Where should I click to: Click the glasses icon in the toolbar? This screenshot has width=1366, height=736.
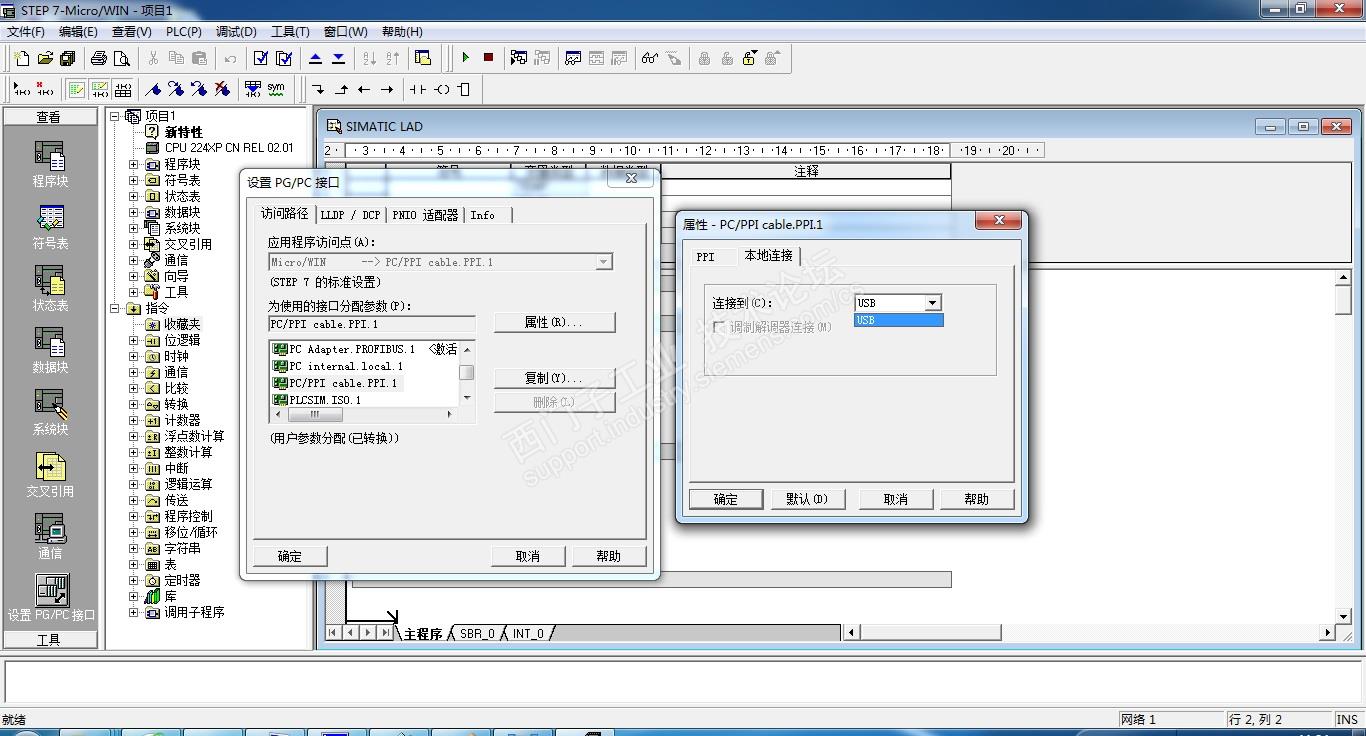coord(650,58)
